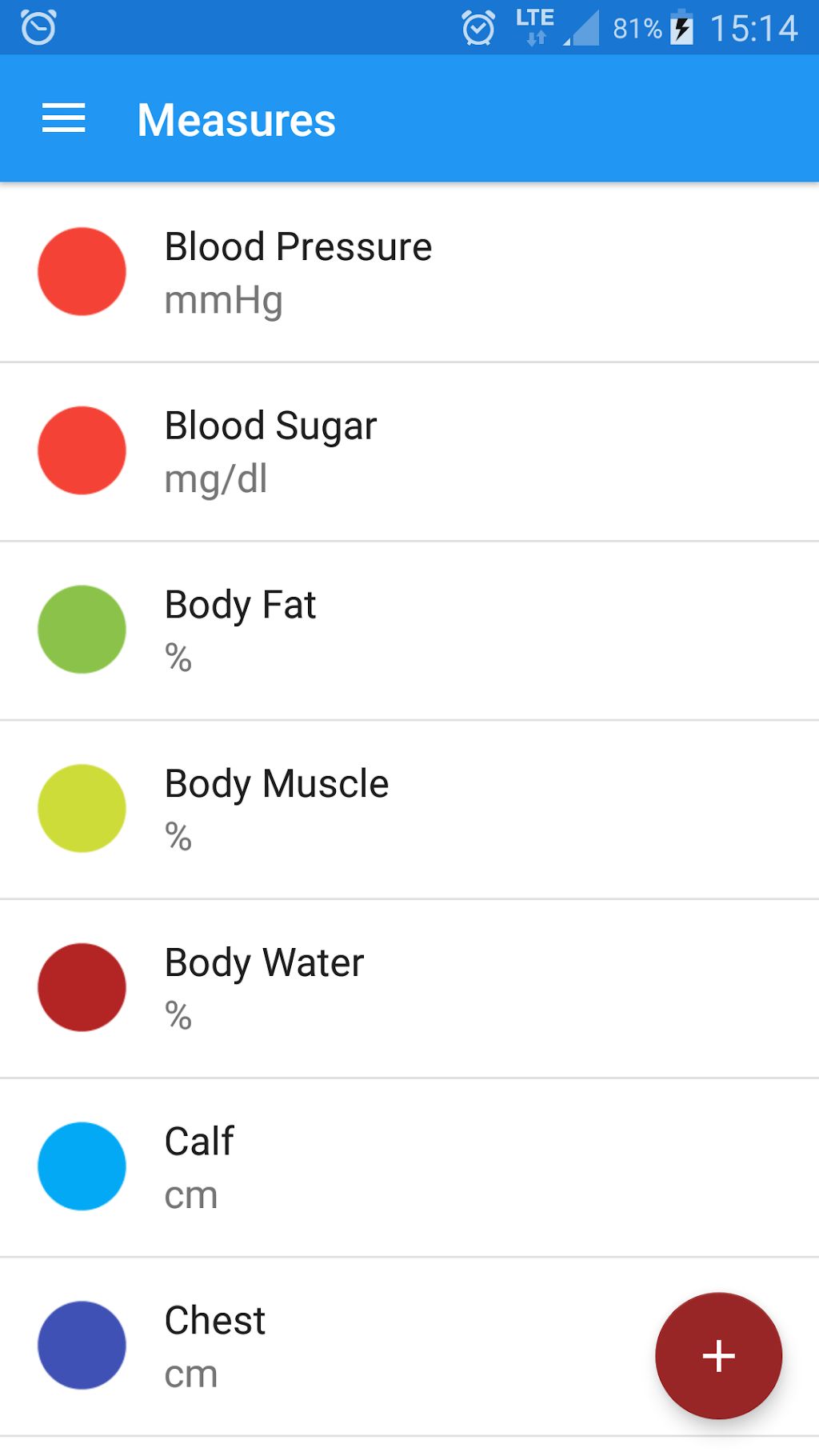
Task: Click the yellow Body Muscle color circle
Action: pyautogui.click(x=82, y=808)
